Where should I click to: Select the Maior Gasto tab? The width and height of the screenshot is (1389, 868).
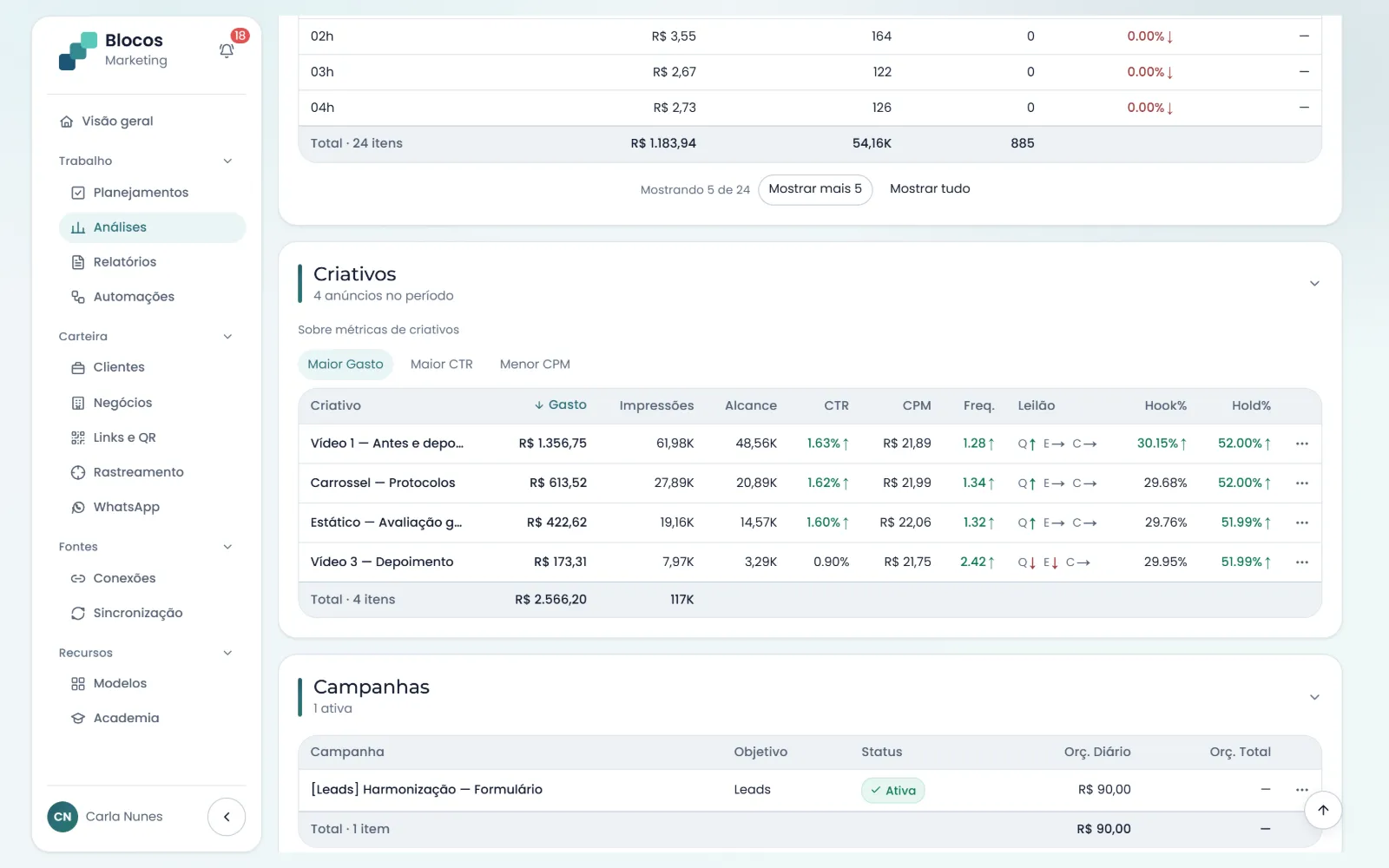click(x=346, y=365)
